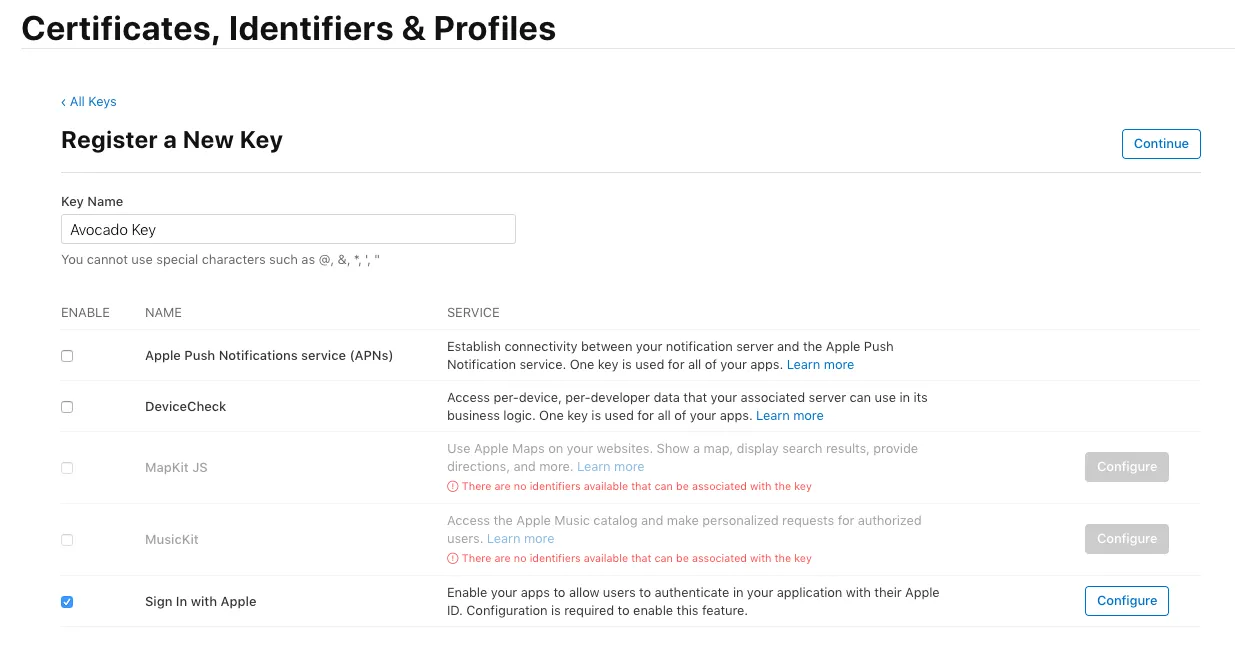Click the Continue button
The height and width of the screenshot is (668, 1235).
click(1160, 143)
